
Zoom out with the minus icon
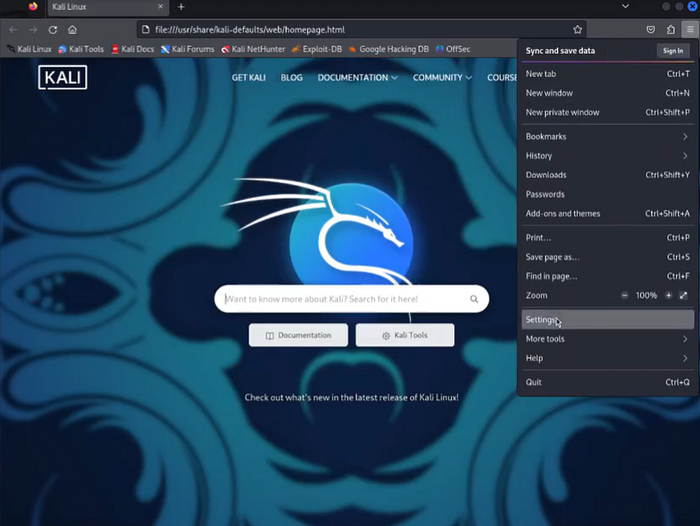point(625,295)
